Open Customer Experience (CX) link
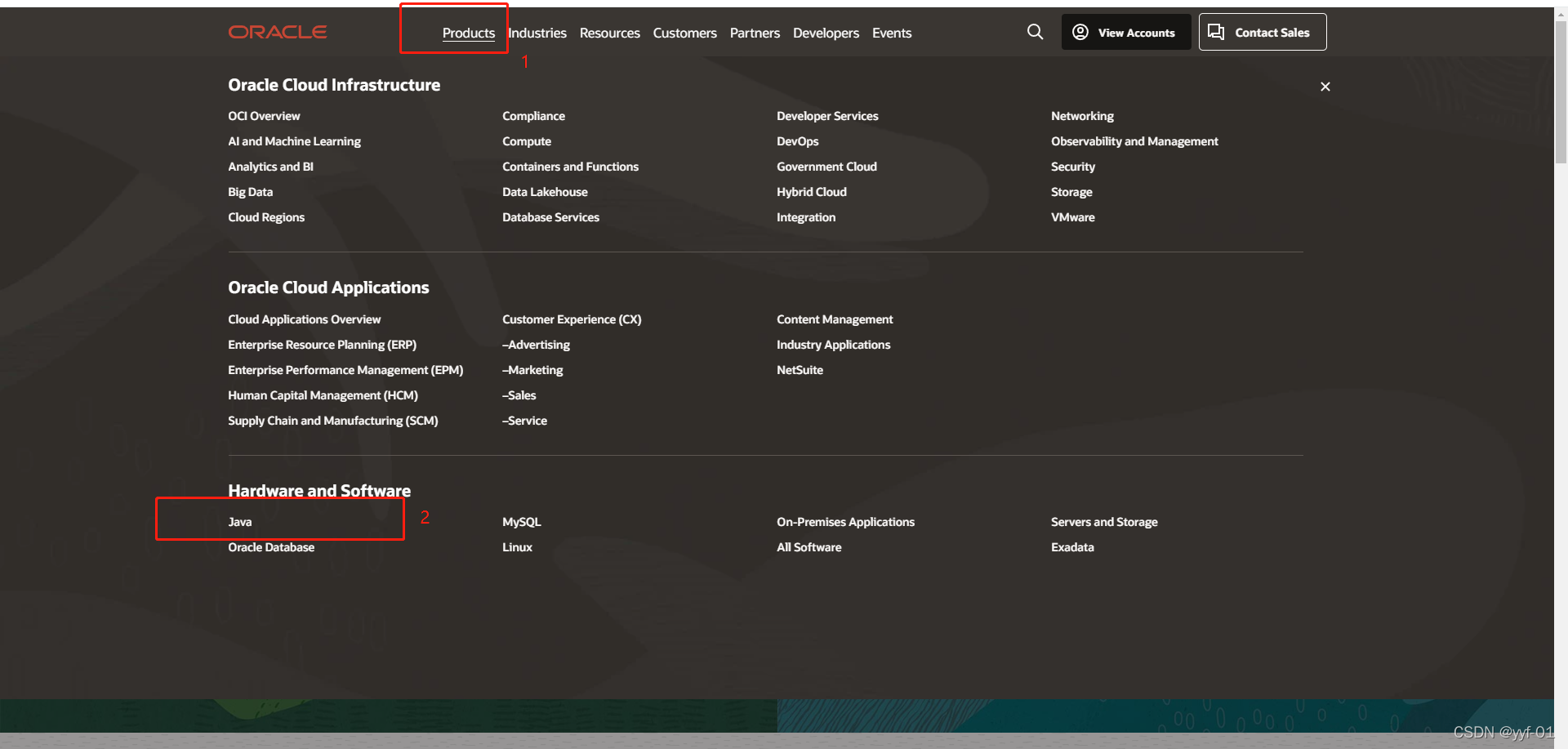1568x749 pixels. 572,319
